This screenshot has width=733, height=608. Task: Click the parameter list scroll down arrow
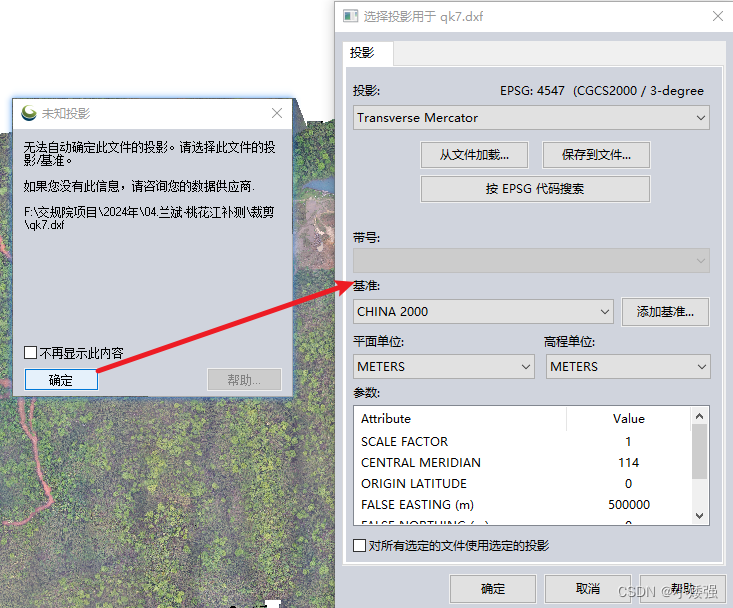click(x=699, y=516)
